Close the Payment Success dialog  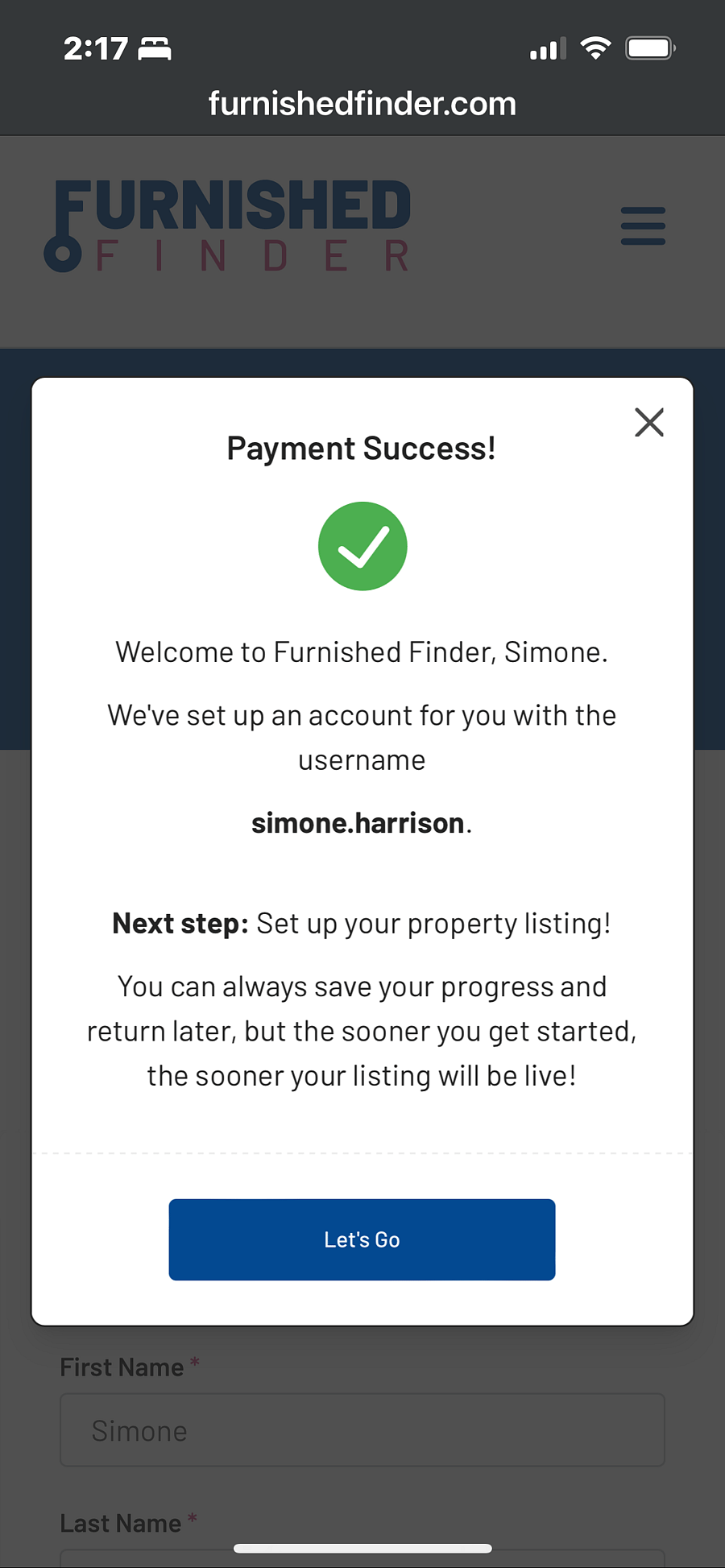648,422
